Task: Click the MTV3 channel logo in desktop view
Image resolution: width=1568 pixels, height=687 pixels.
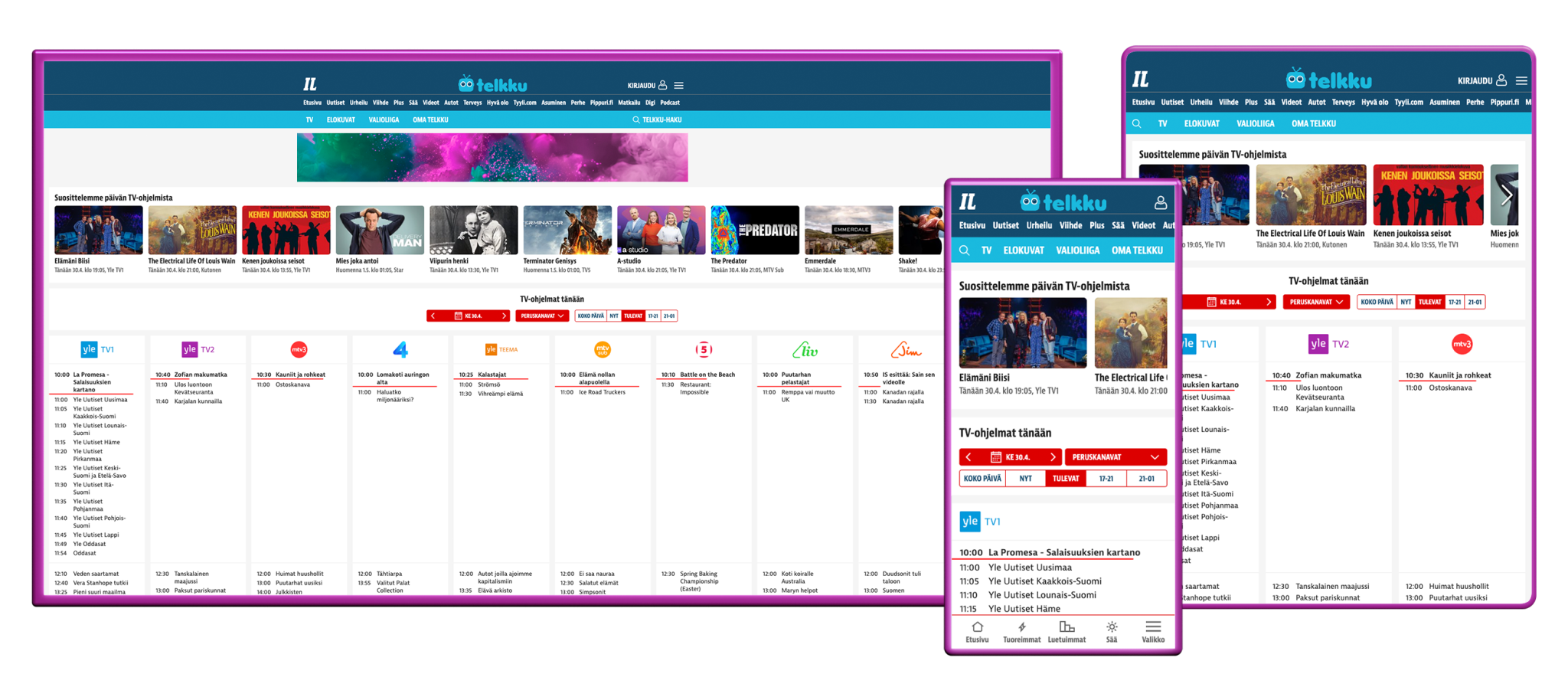Action: (x=299, y=349)
